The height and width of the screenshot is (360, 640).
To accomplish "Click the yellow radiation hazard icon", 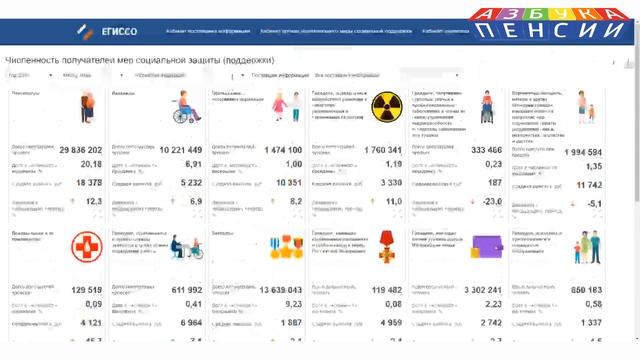I will [x=387, y=107].
